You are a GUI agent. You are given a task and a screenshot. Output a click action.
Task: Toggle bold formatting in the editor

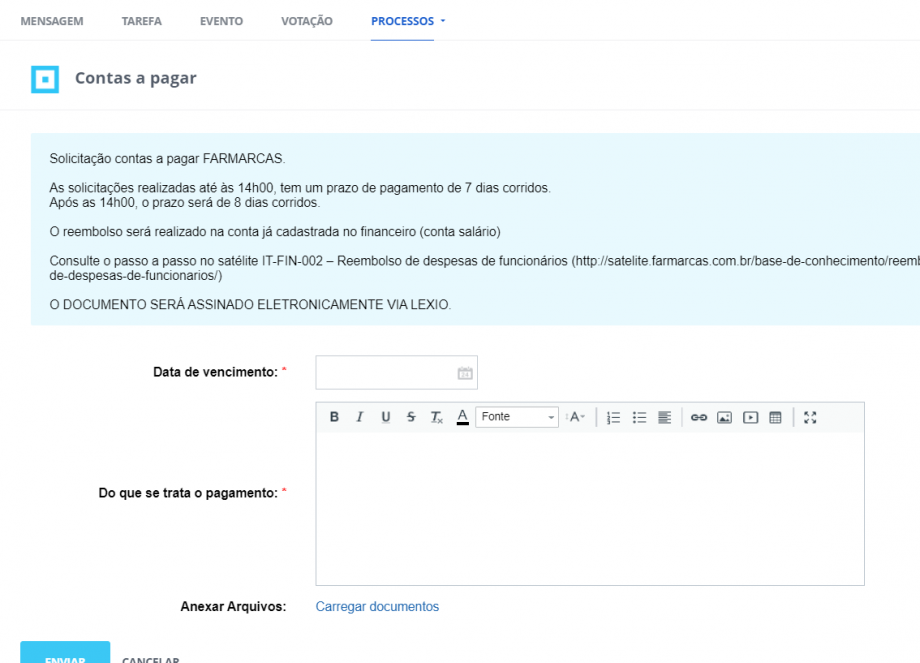(x=335, y=417)
